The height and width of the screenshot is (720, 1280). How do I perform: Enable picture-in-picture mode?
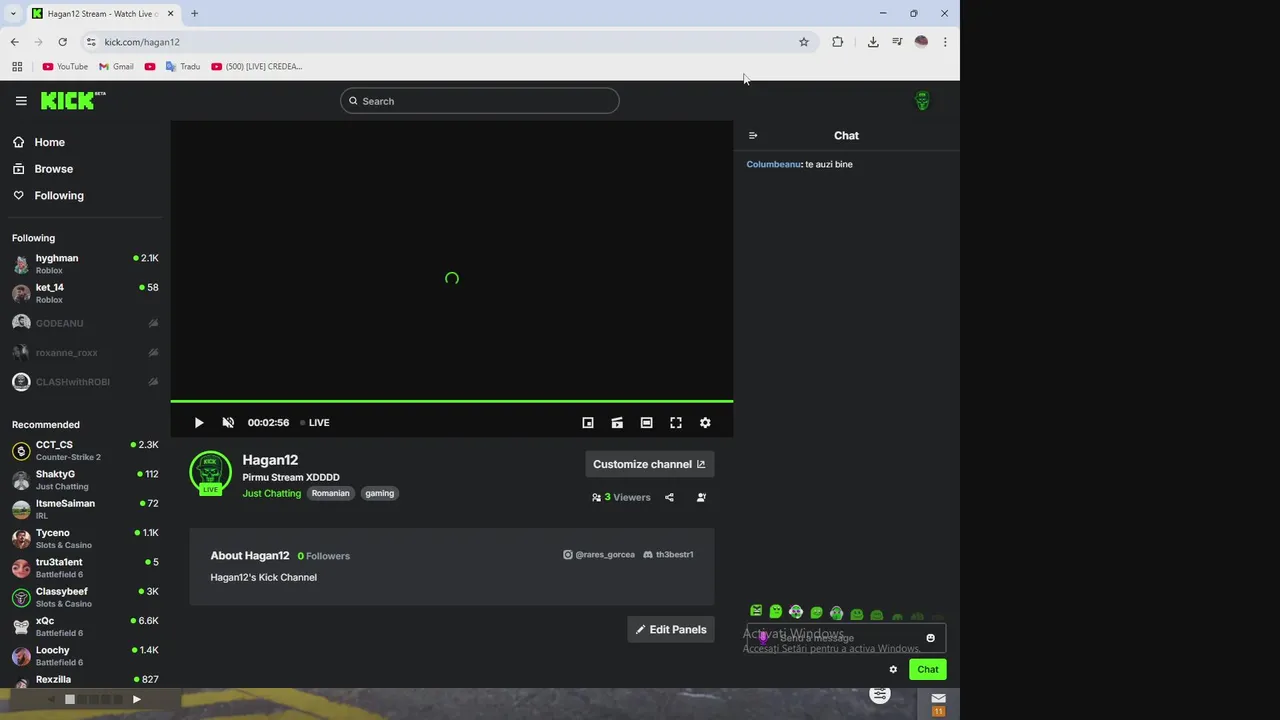pos(588,423)
